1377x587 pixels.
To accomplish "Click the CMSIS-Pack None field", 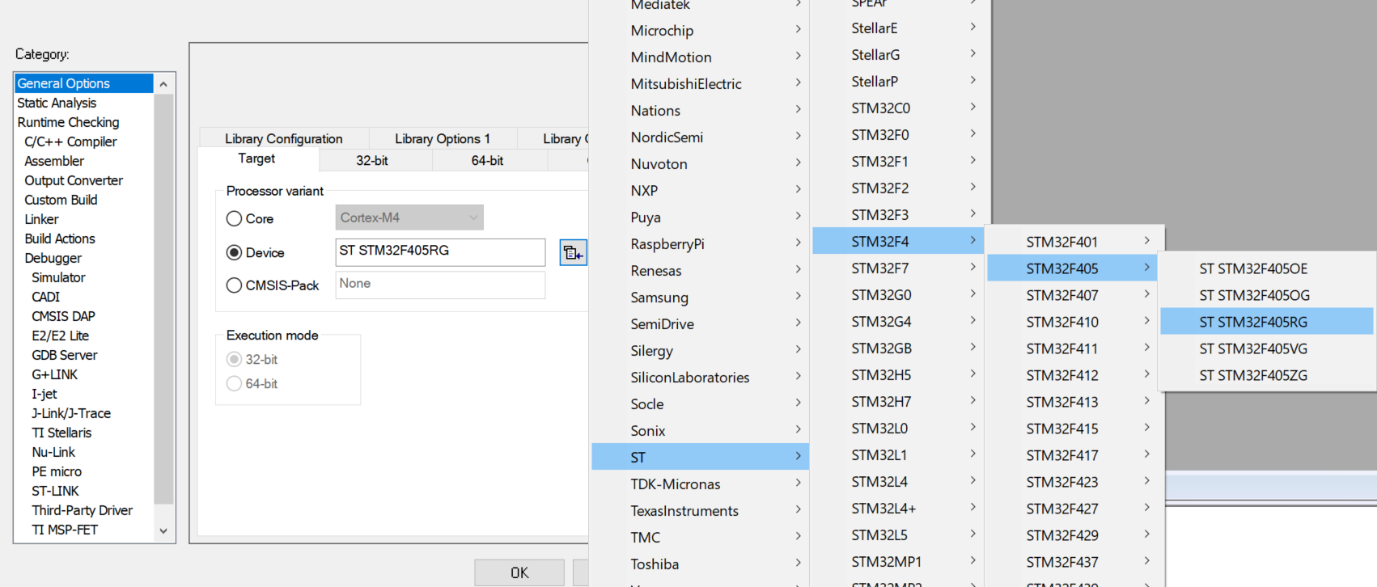I will point(441,284).
